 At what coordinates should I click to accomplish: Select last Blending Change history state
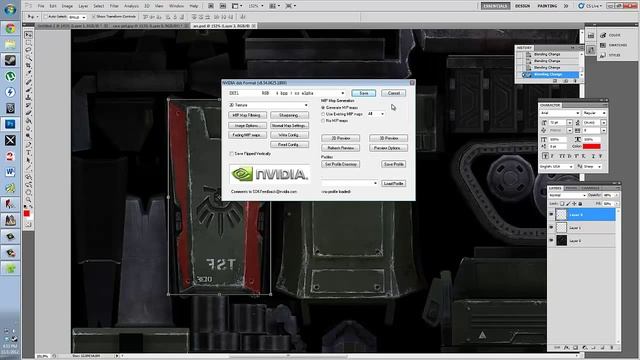tap(551, 75)
